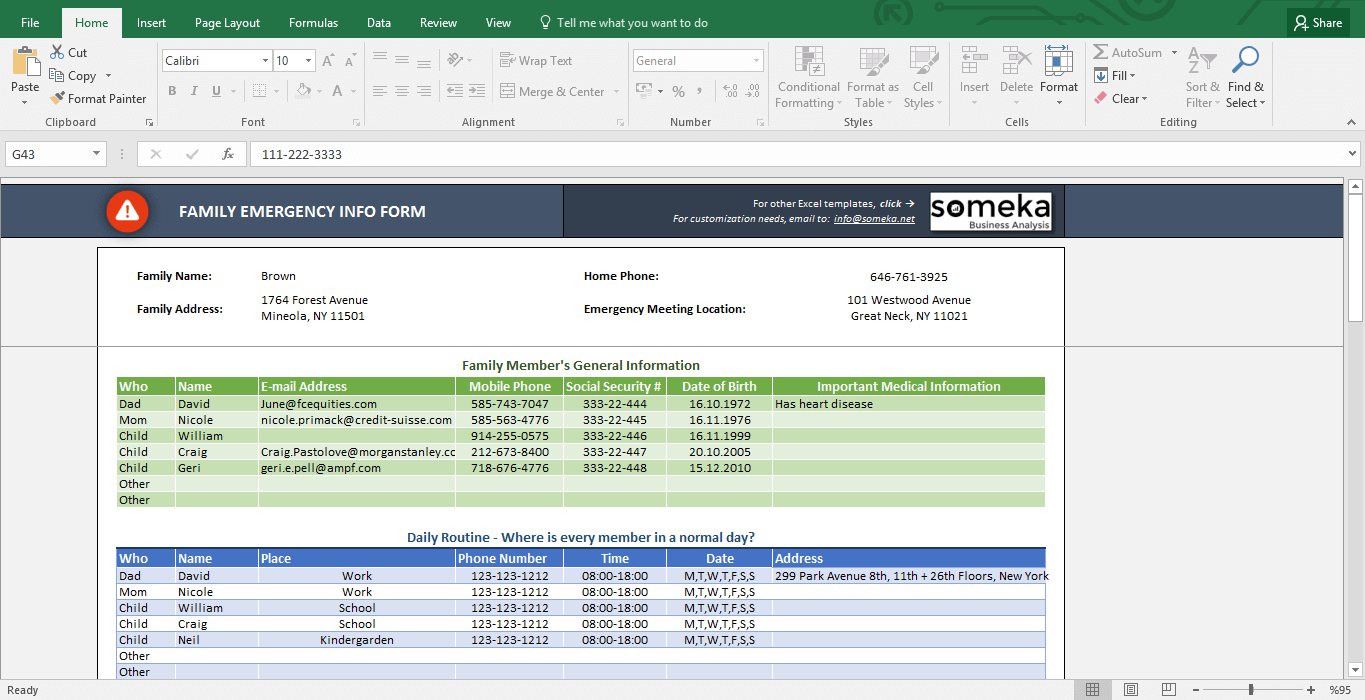This screenshot has height=700, width=1365.
Task: Switch to the Page Layout tab
Action: point(227,23)
